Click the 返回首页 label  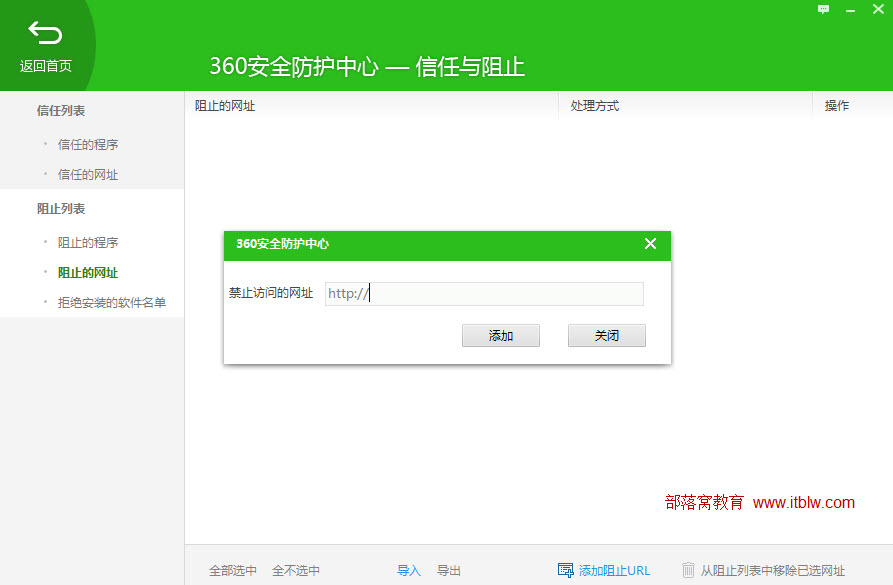coord(46,66)
